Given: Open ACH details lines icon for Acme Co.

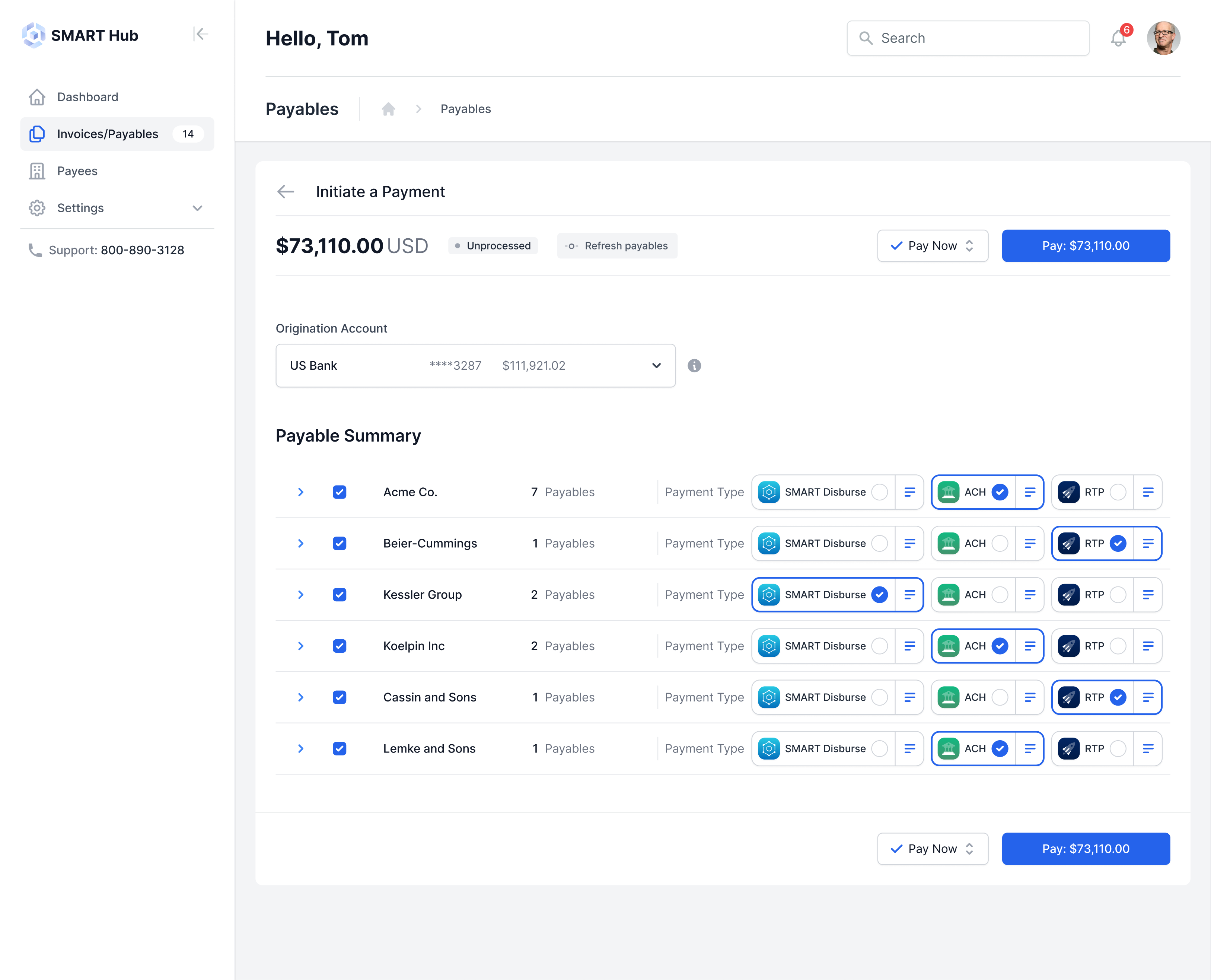Looking at the screenshot, I should pyautogui.click(x=1030, y=492).
